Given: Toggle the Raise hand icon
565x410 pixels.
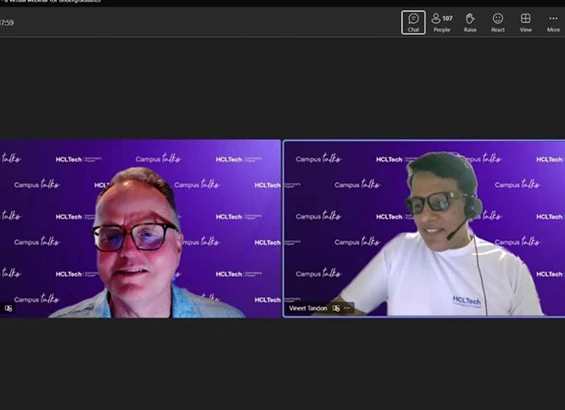Looking at the screenshot, I should click(x=470, y=18).
